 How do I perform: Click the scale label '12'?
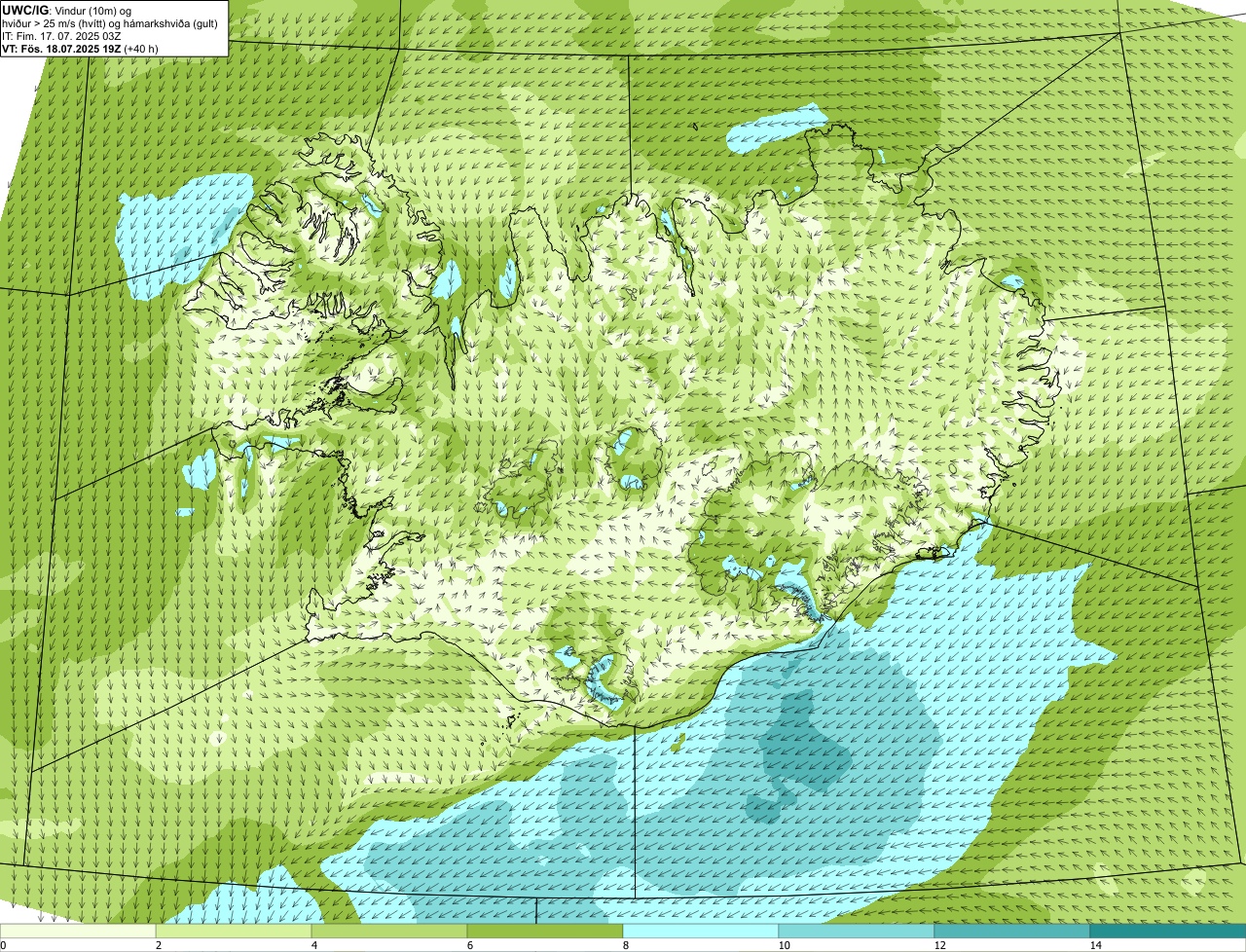[939, 945]
